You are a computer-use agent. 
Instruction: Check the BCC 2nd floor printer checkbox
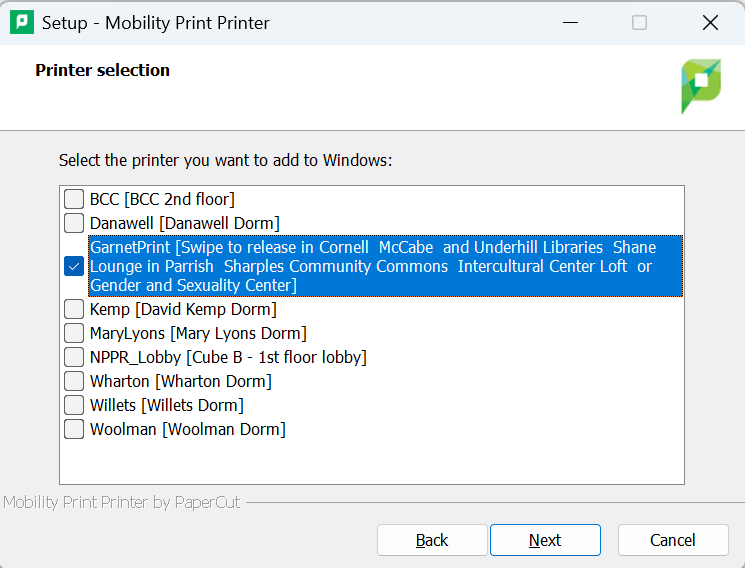[74, 199]
